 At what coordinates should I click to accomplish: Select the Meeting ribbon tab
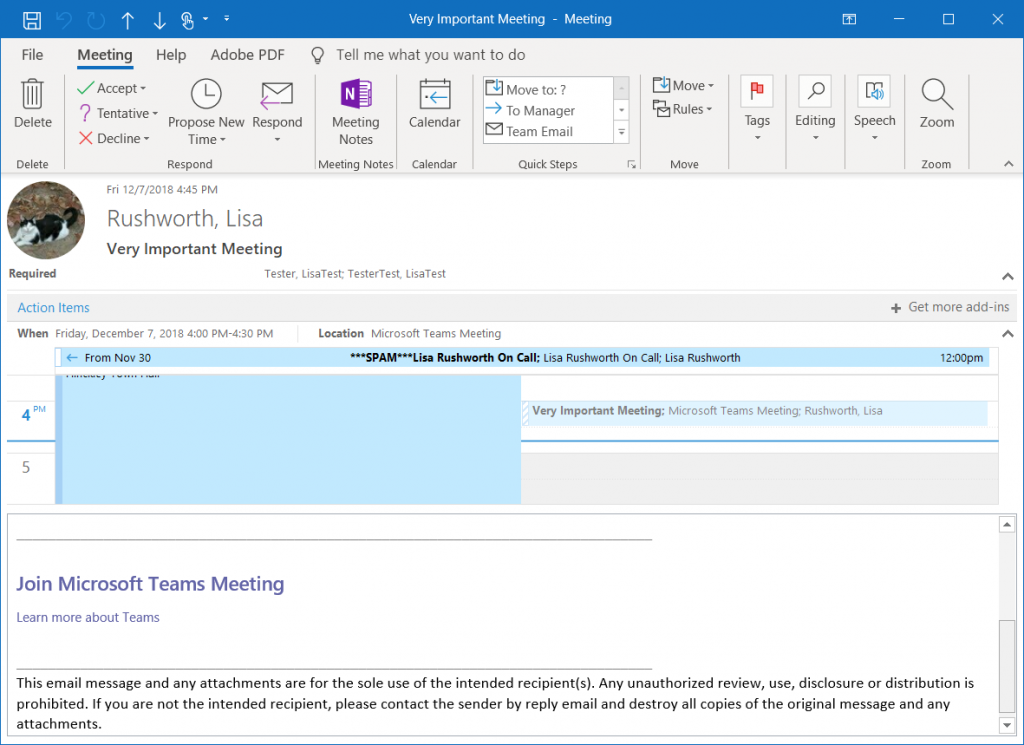click(x=105, y=55)
